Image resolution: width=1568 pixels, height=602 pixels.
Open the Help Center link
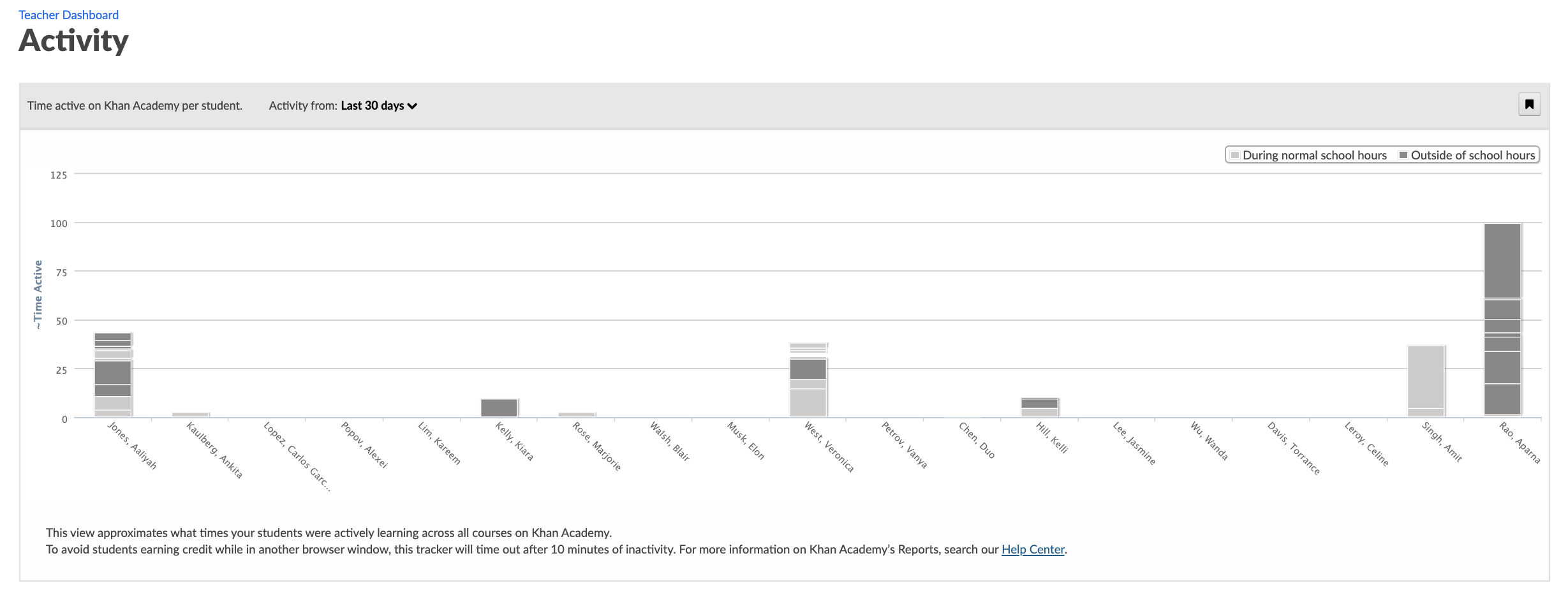[x=1032, y=549]
